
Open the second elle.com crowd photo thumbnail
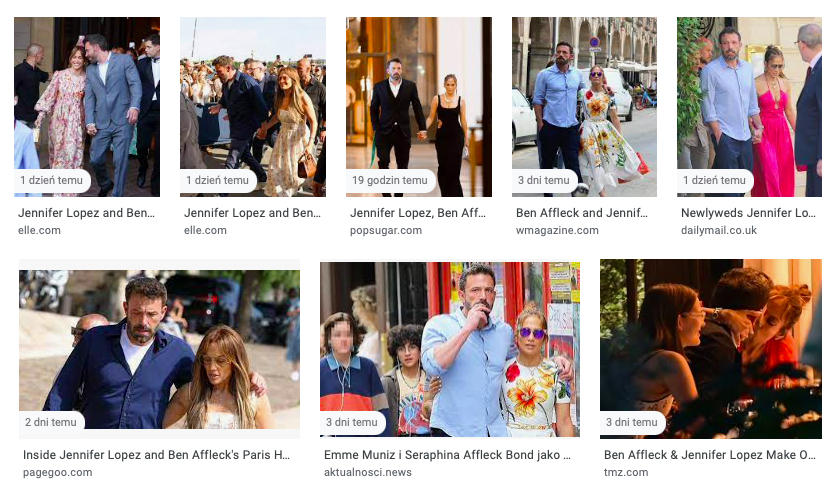click(253, 107)
